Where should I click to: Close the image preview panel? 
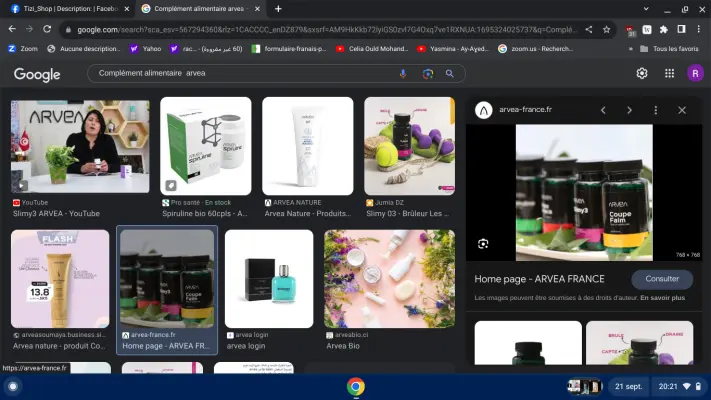(682, 110)
